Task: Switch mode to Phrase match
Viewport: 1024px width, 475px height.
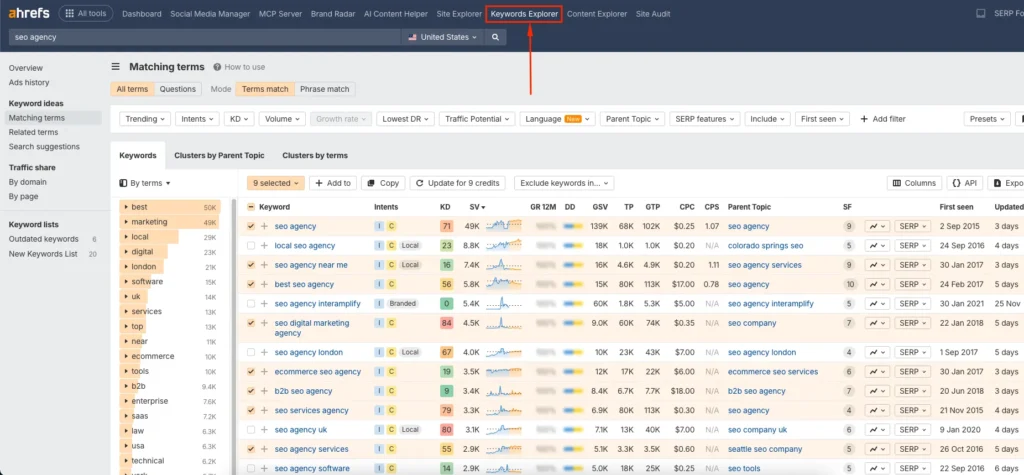Action: pyautogui.click(x=325, y=89)
